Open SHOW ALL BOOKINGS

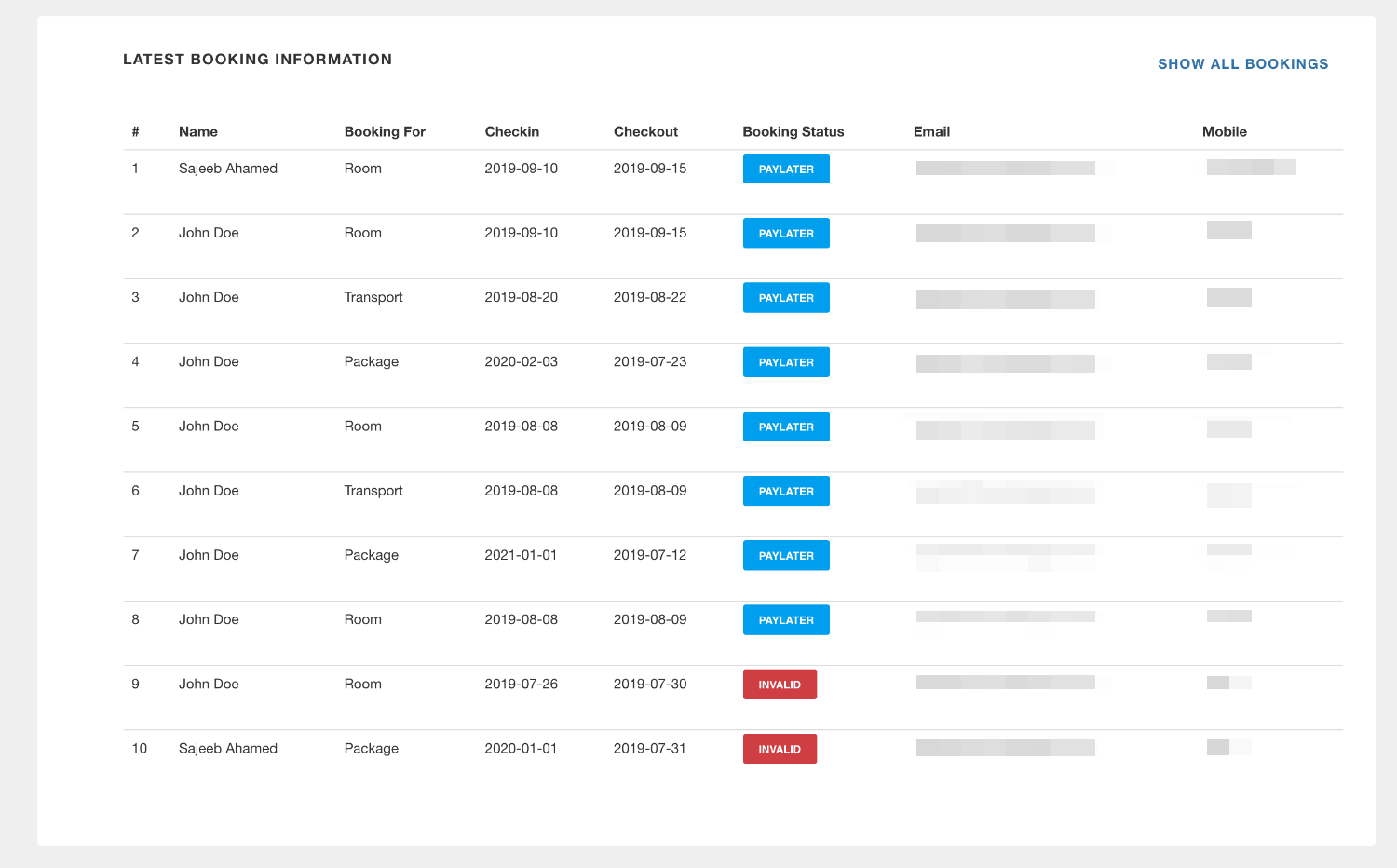point(1242,63)
